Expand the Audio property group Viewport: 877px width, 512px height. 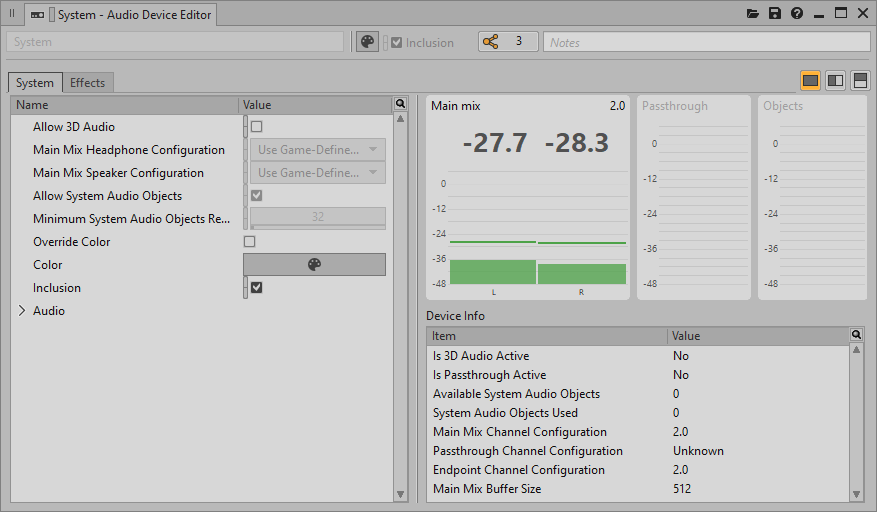[22, 311]
